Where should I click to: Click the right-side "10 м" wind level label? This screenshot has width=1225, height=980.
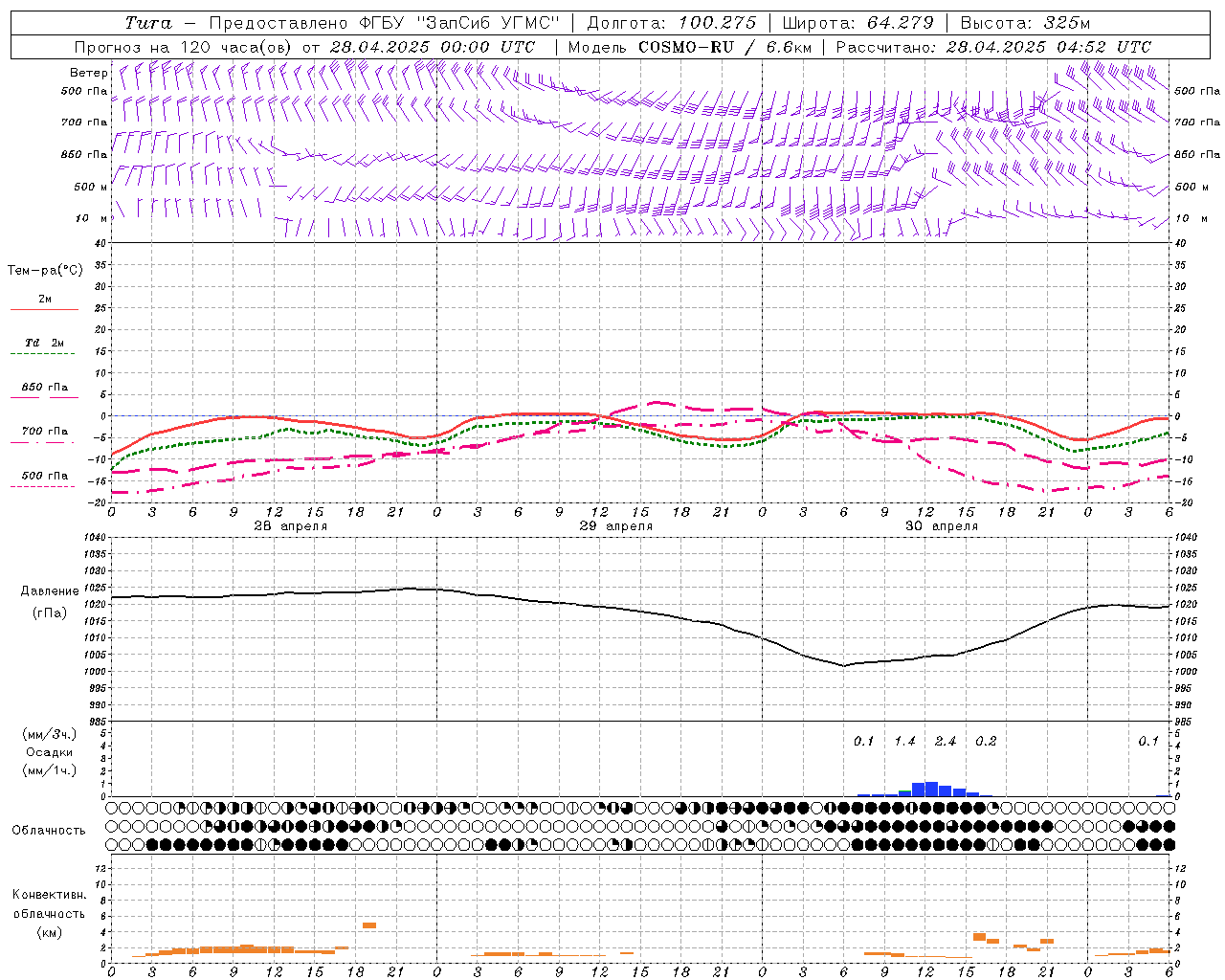point(1192,218)
